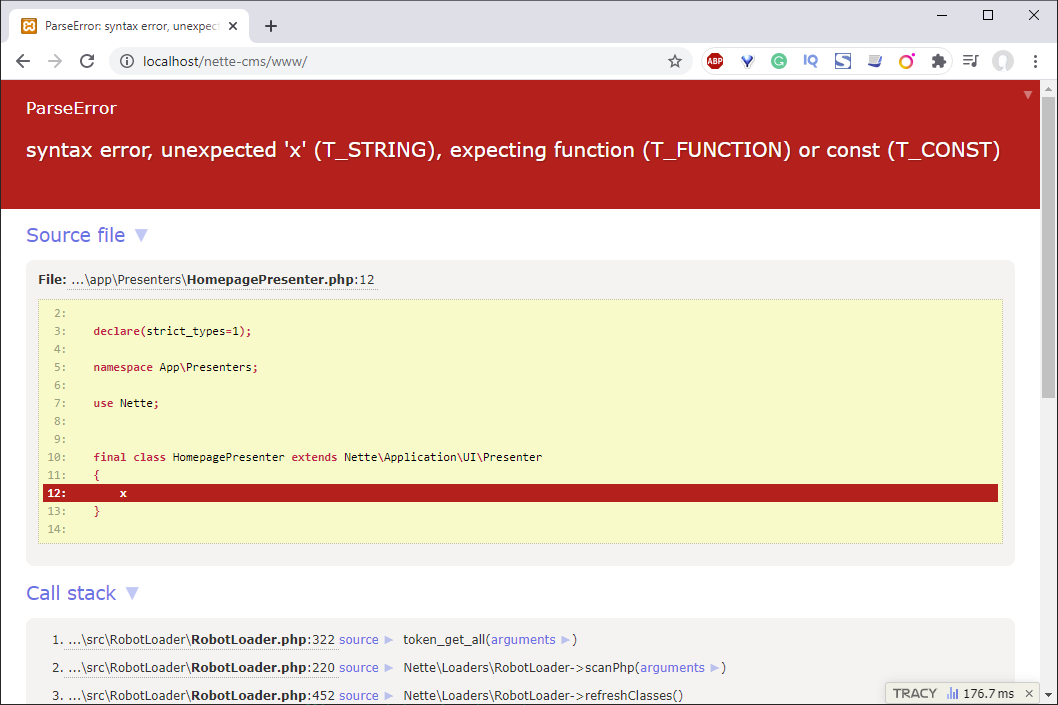Click the Tracy debug bar timing panel

(x=980, y=693)
